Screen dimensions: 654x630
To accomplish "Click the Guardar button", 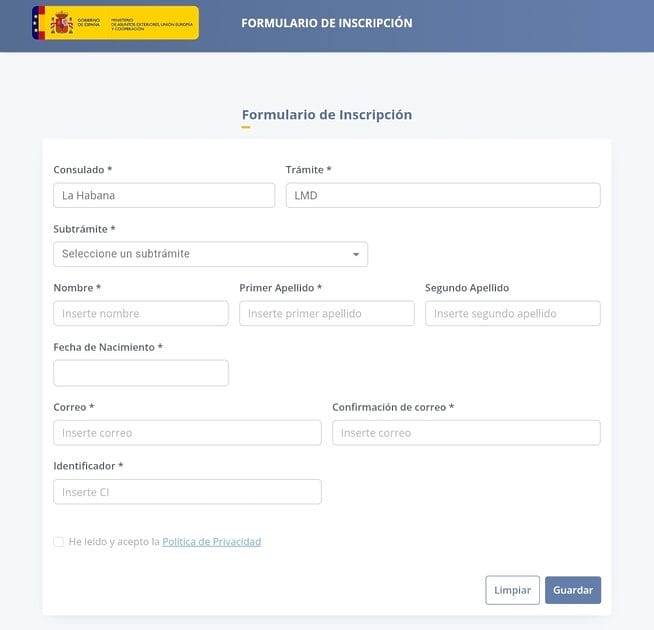I will pyautogui.click(x=573, y=590).
